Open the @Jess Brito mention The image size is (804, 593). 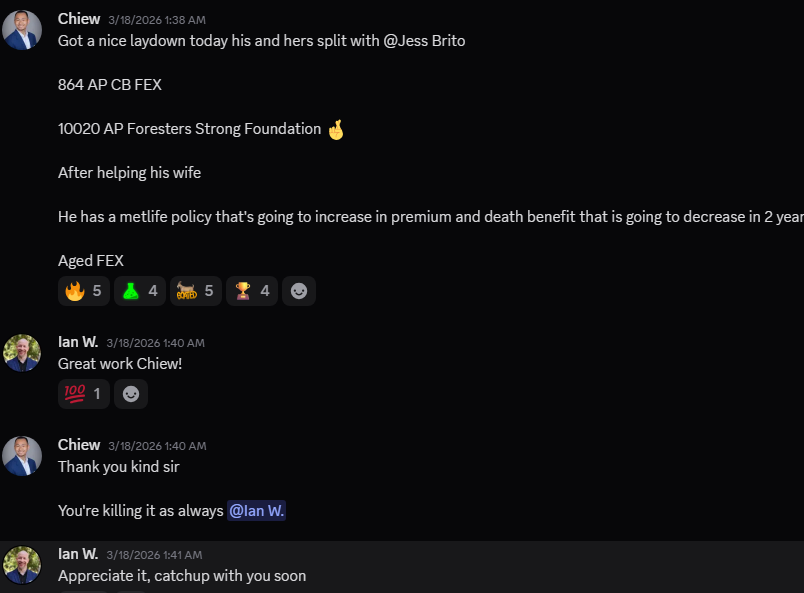424,41
